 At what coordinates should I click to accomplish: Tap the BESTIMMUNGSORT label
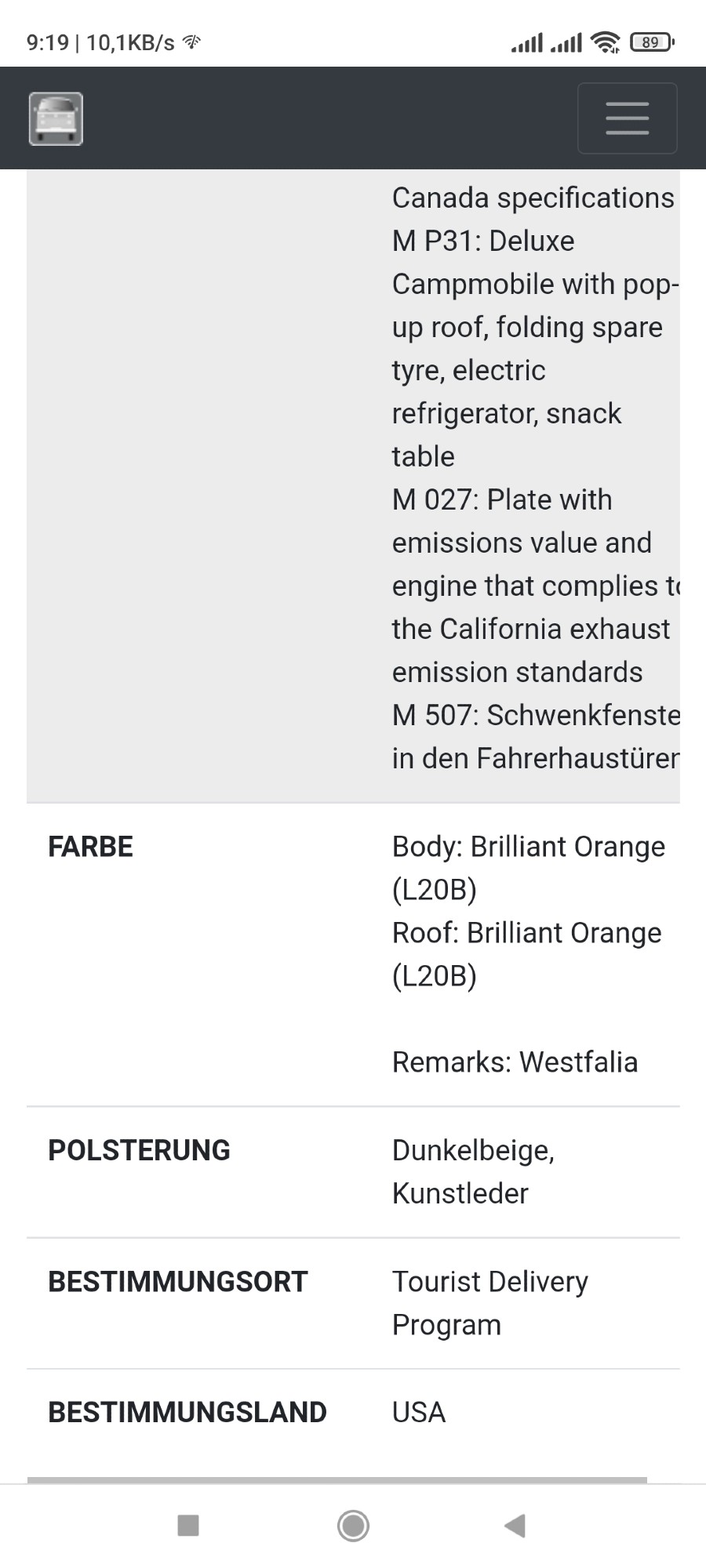(x=177, y=1281)
